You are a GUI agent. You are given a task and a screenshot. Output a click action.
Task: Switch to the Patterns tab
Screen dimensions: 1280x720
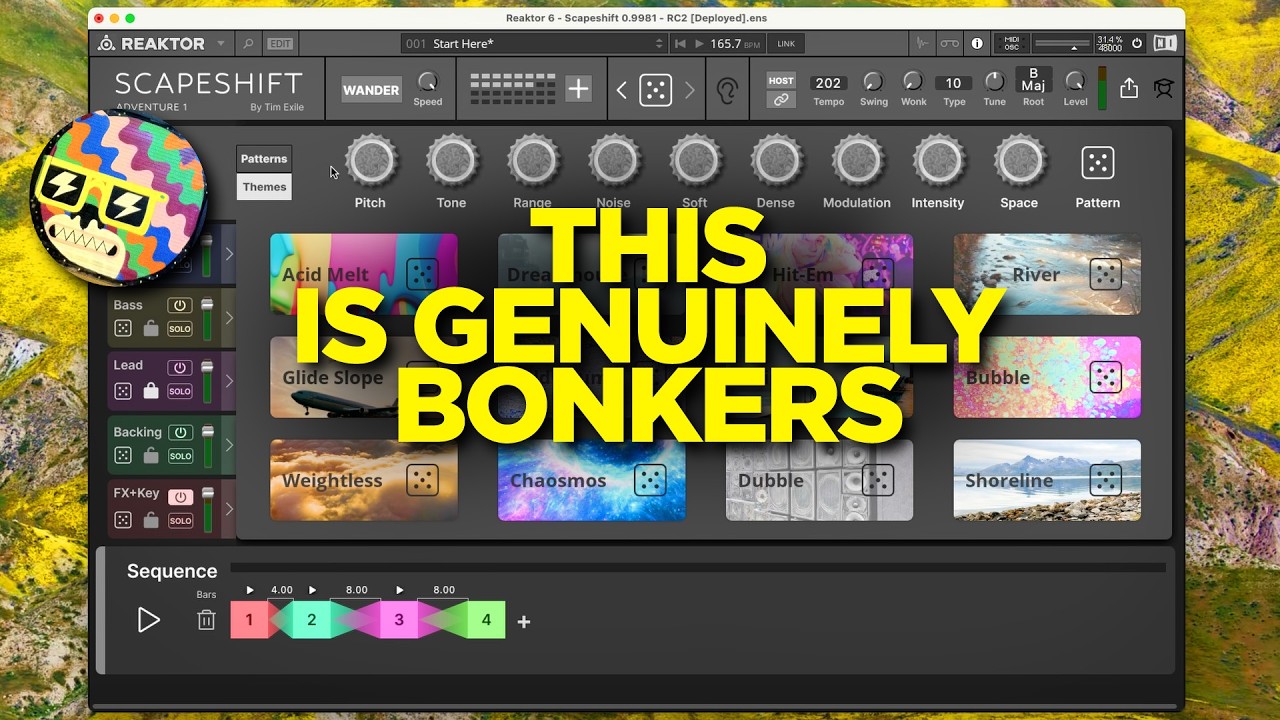pos(264,159)
